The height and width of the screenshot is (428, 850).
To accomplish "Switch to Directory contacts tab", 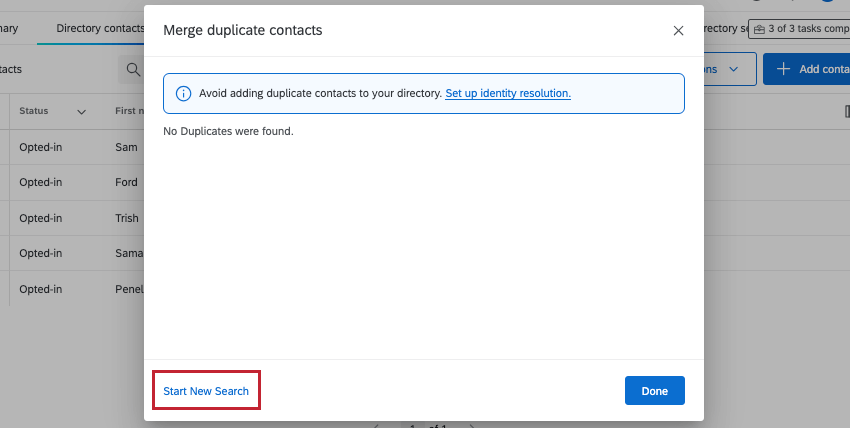I will (x=100, y=28).
